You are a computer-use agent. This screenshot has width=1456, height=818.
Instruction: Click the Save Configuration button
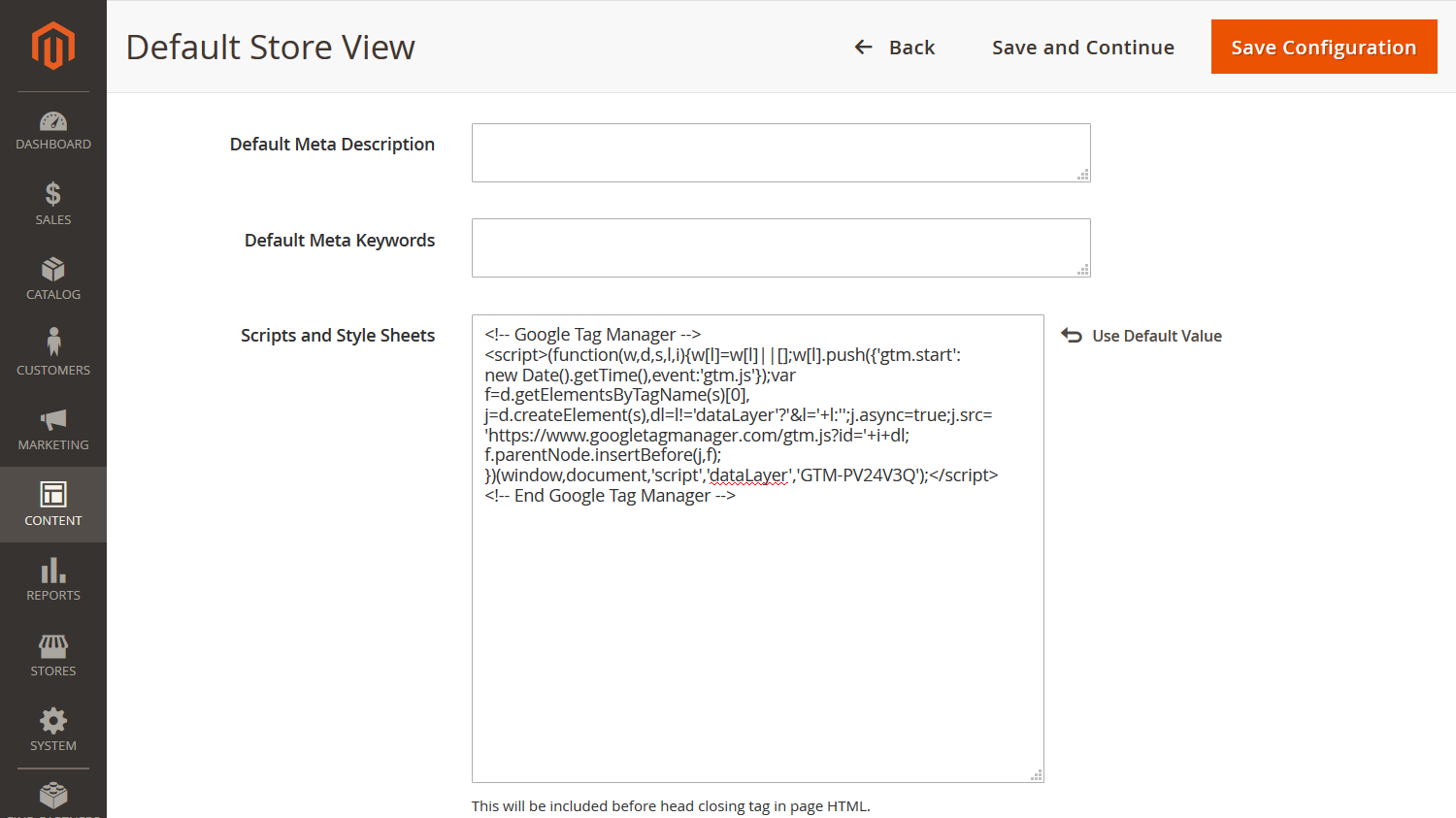pyautogui.click(x=1324, y=47)
